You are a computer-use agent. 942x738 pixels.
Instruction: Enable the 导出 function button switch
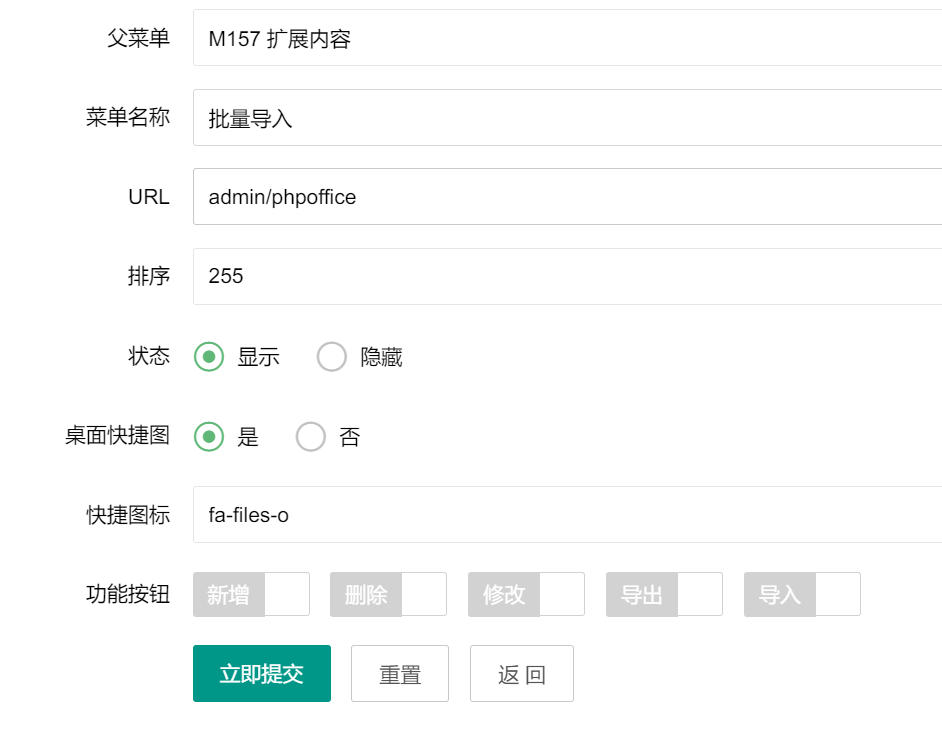coord(664,594)
